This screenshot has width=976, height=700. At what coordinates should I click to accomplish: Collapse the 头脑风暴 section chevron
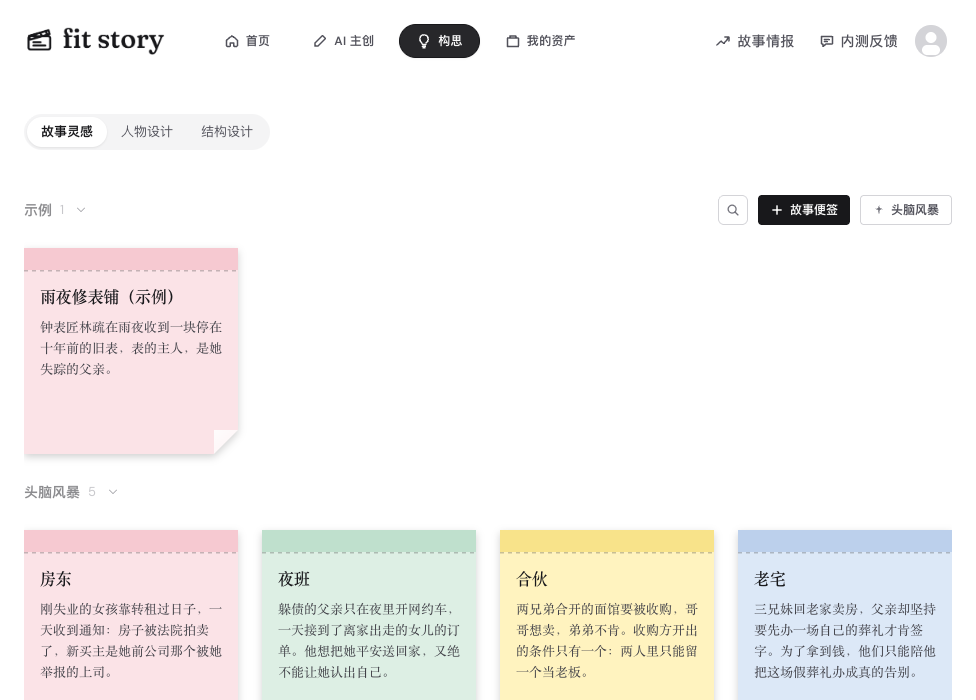[113, 492]
